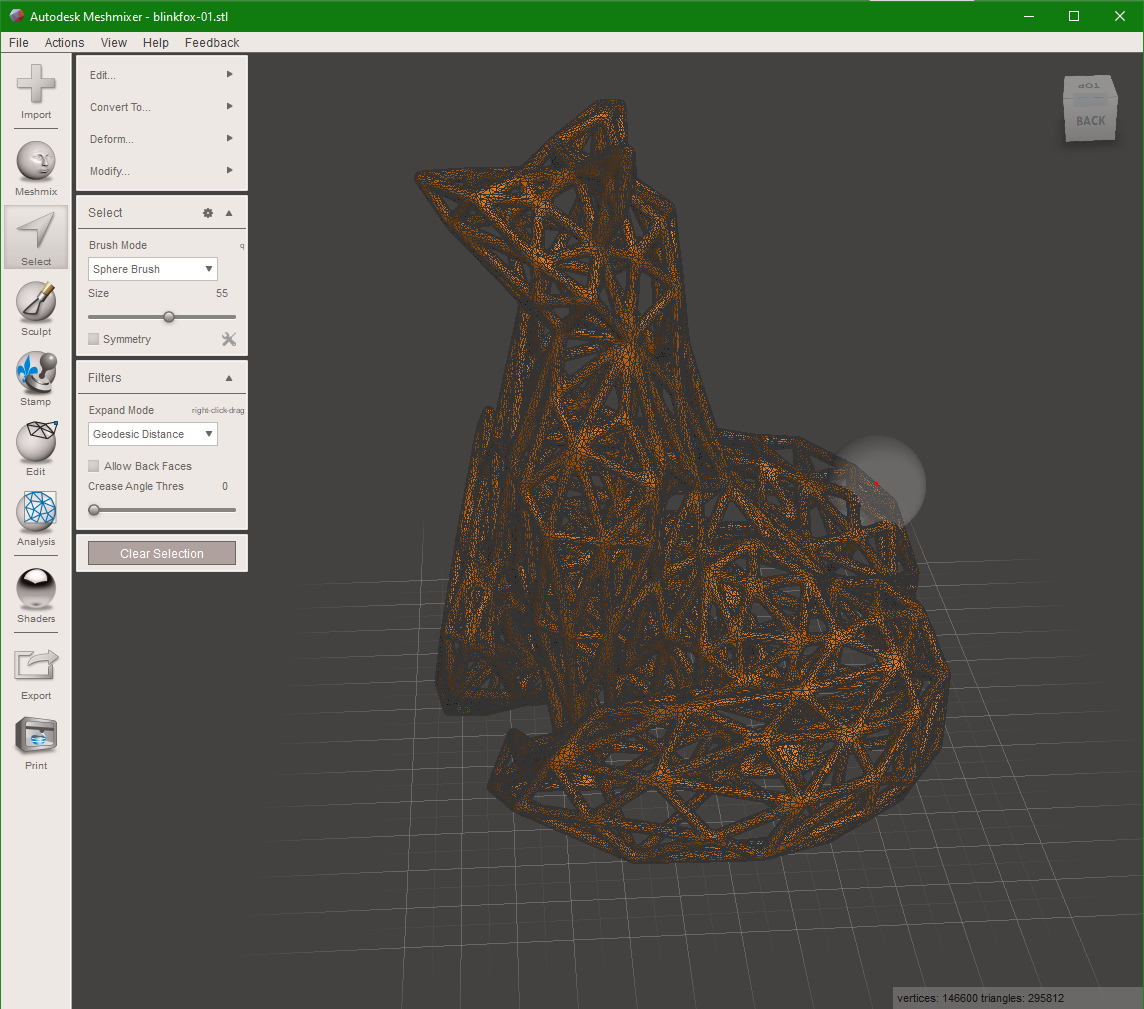Click the view navigation cube
Viewport: 1144px width, 1009px height.
coord(1090,109)
